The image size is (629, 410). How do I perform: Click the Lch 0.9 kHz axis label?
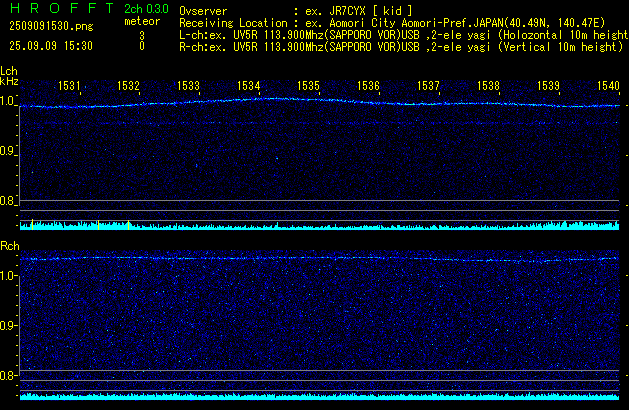(7, 151)
